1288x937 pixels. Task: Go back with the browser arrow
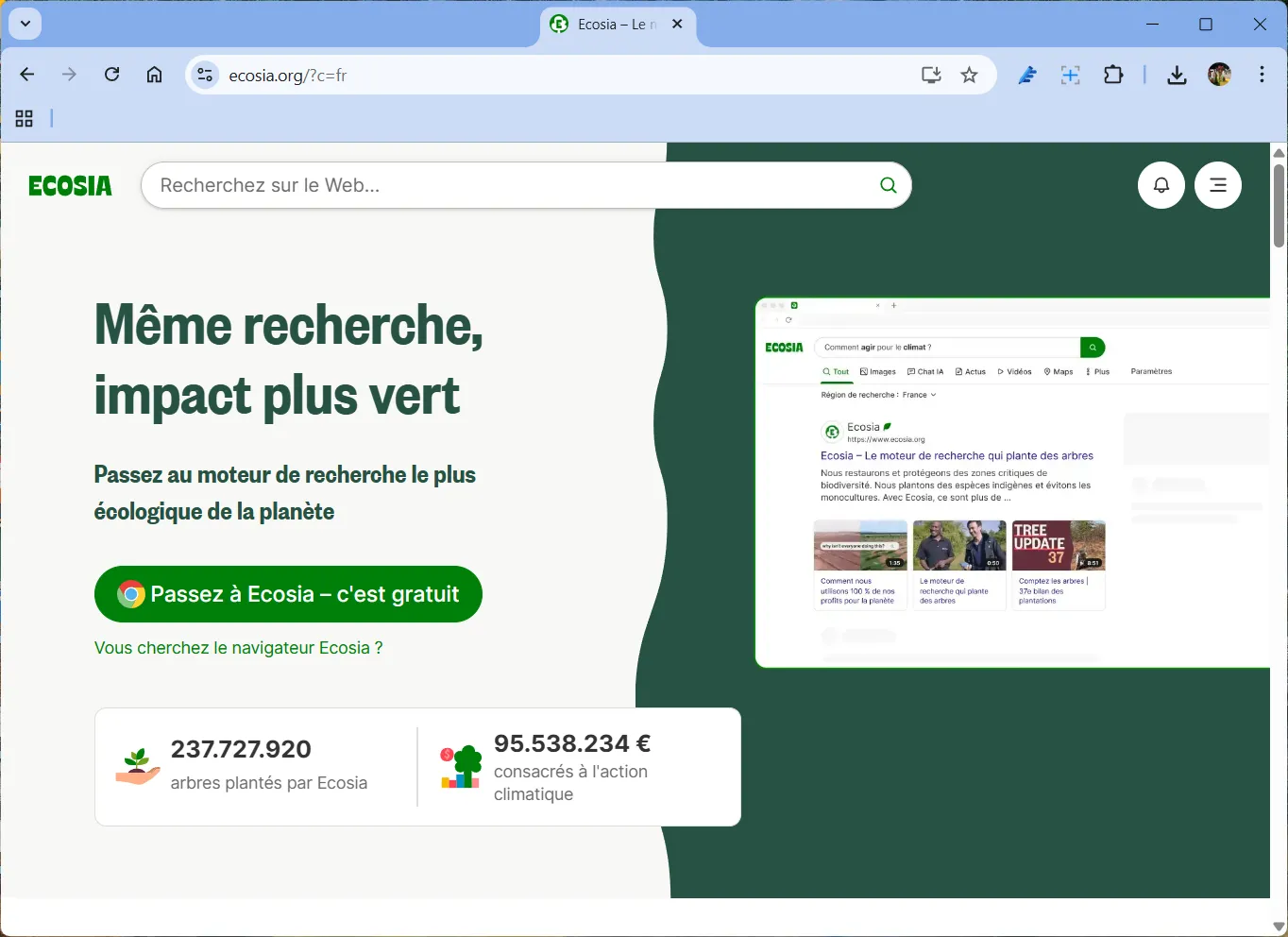coord(27,75)
